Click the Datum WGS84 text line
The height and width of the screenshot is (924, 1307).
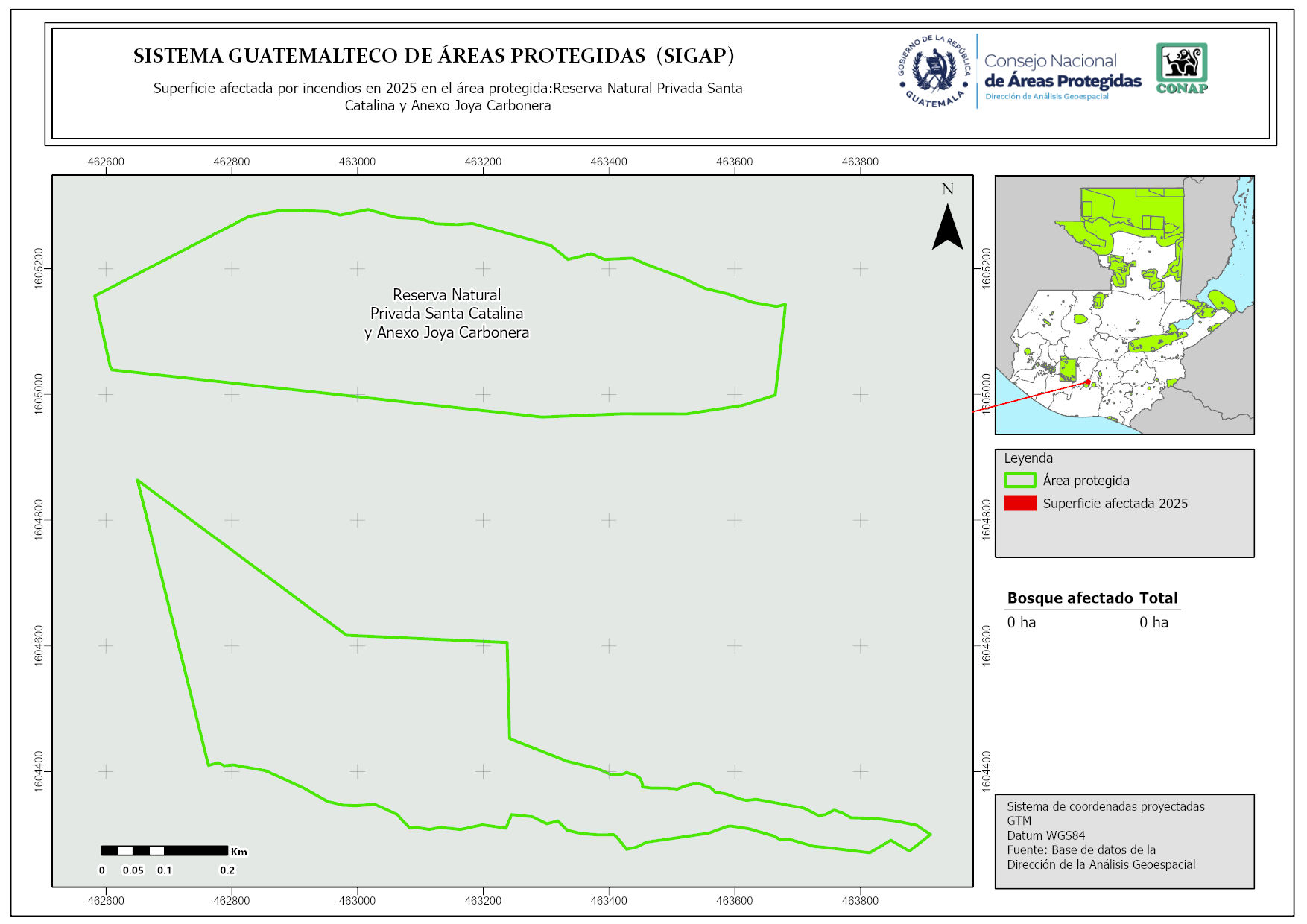pos(1045,835)
